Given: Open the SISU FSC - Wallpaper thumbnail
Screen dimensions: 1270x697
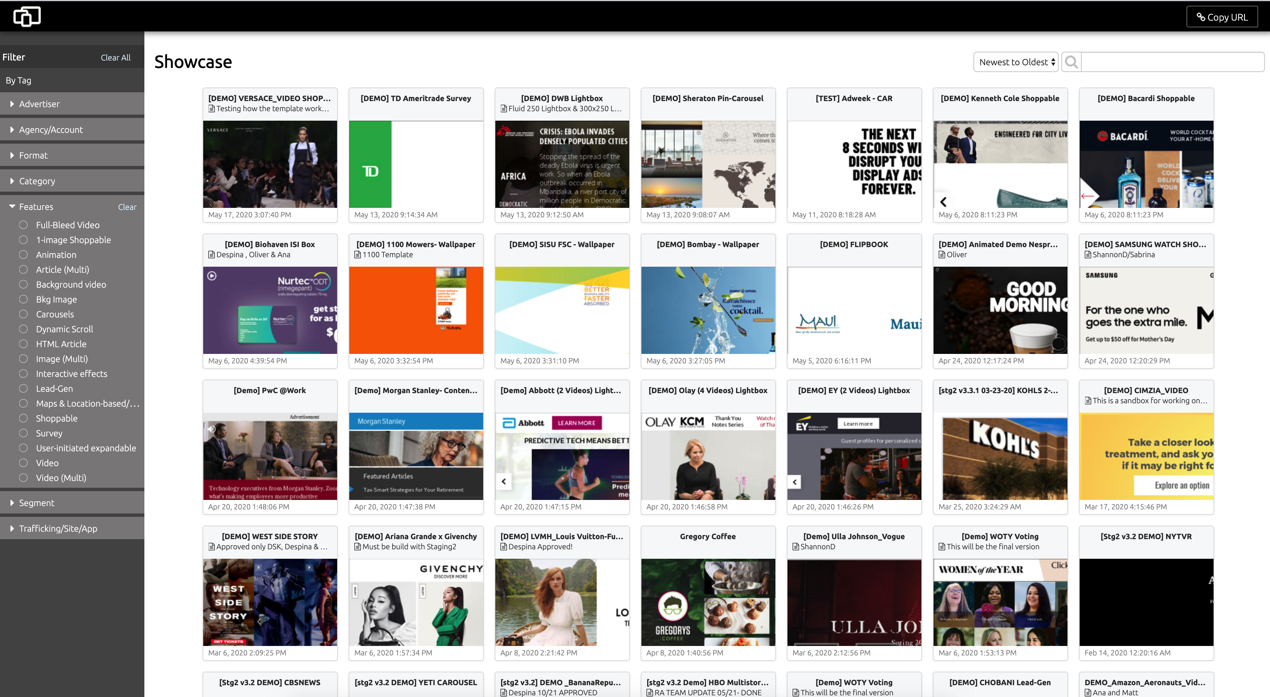Looking at the screenshot, I should 562,310.
